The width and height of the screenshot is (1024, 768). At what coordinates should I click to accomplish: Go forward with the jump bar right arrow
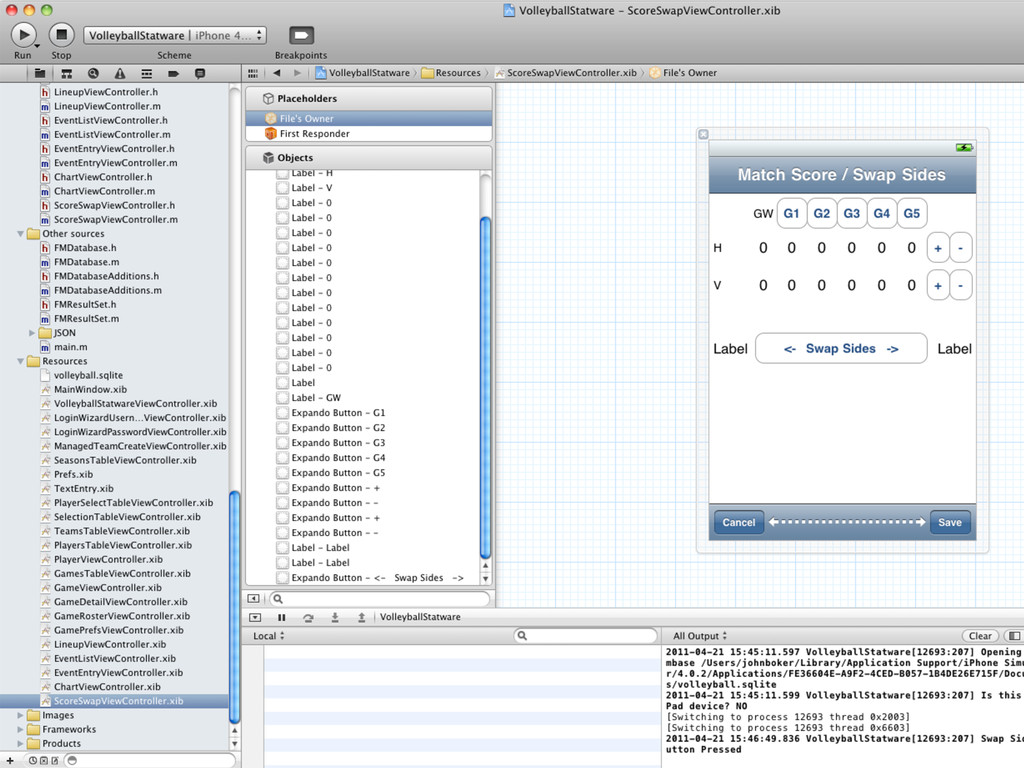[297, 73]
